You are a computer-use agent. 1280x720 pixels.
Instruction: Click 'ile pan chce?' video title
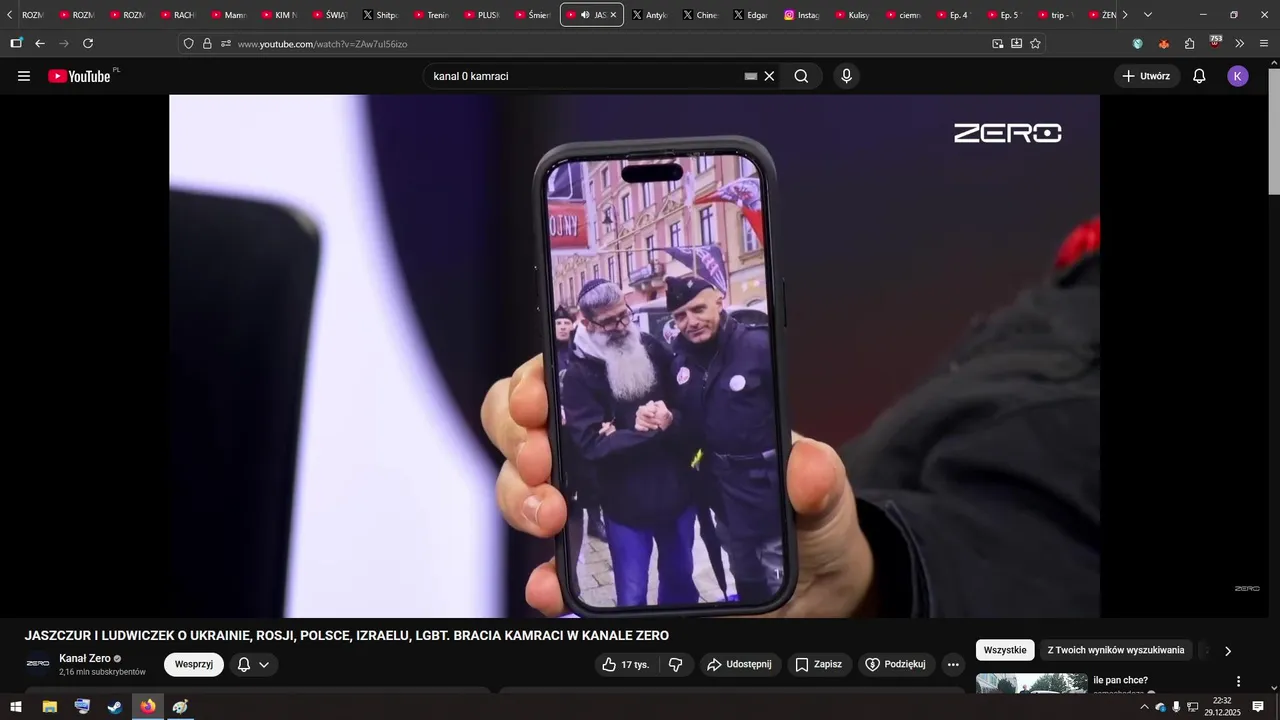coord(1120,680)
